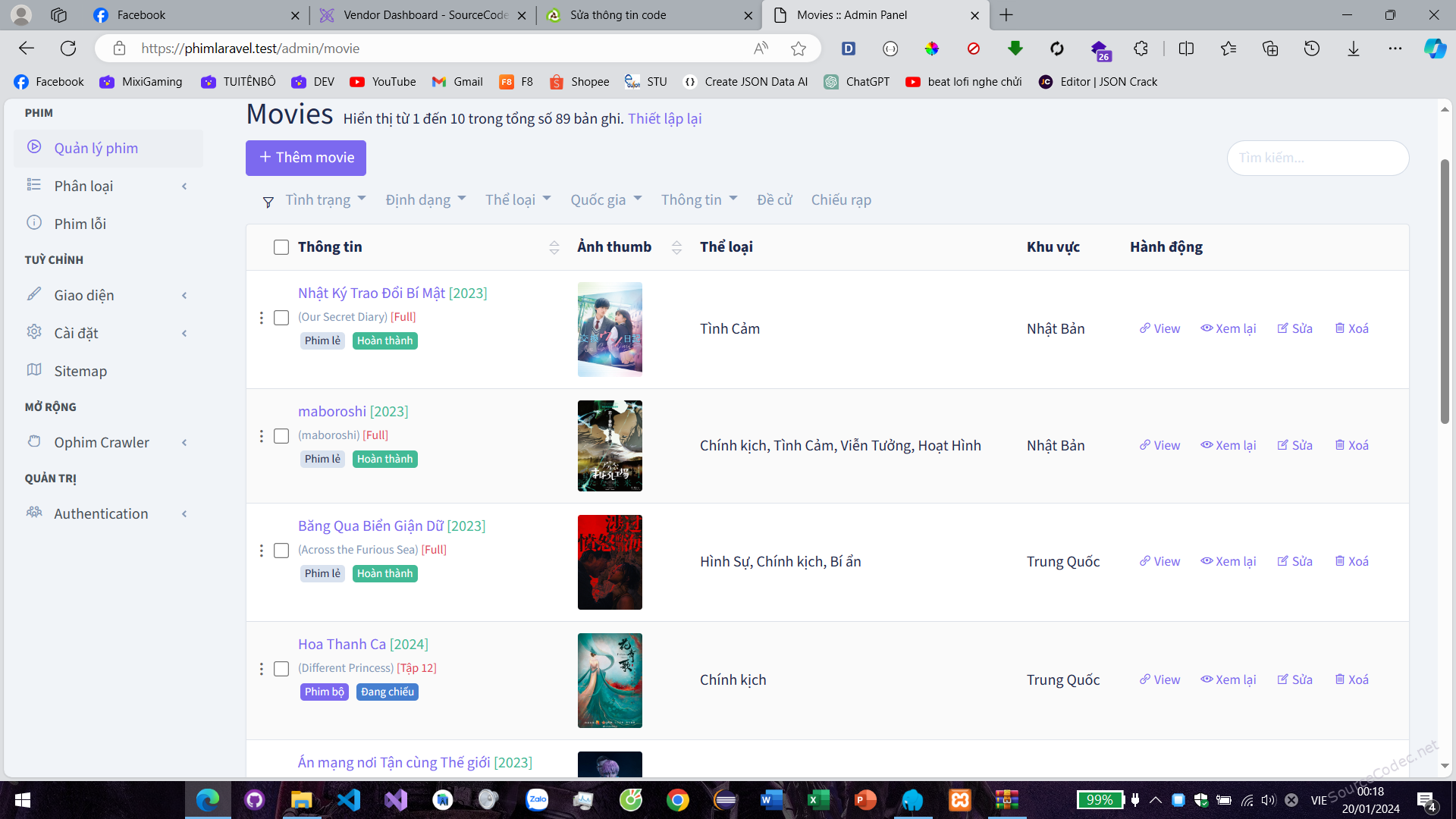Screen dimensions: 1456x819
Task: Click Xoá for Nhật Ký Trao Đổi Bí Mật
Action: tap(1351, 329)
